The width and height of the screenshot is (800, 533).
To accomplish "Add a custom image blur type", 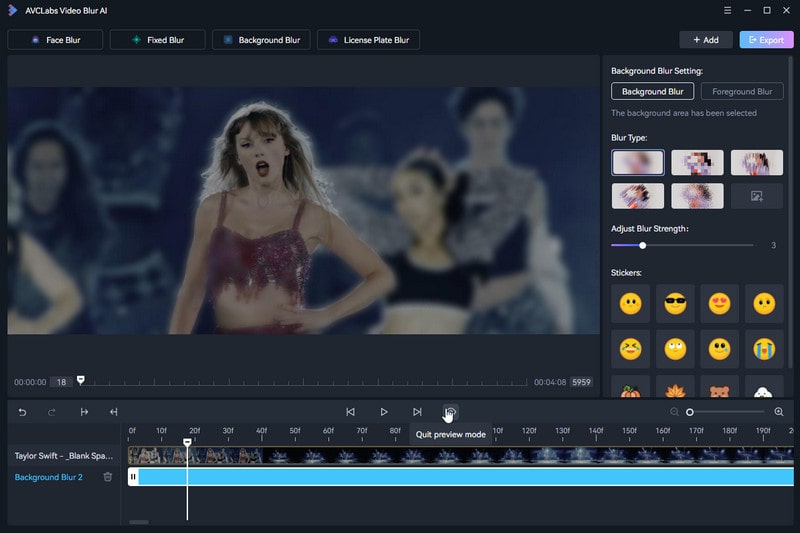I will point(757,196).
